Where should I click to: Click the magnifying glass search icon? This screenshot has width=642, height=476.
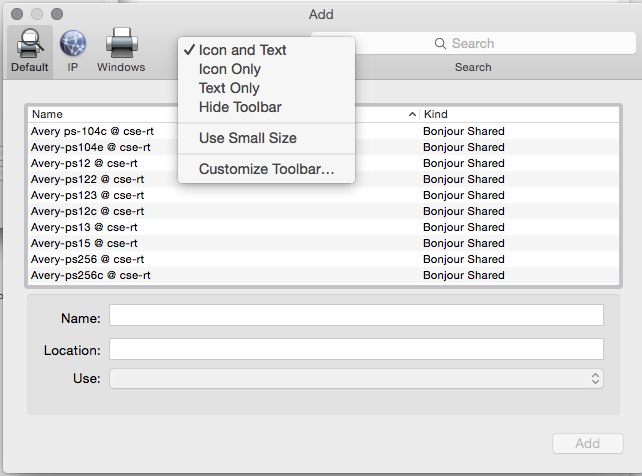point(440,44)
